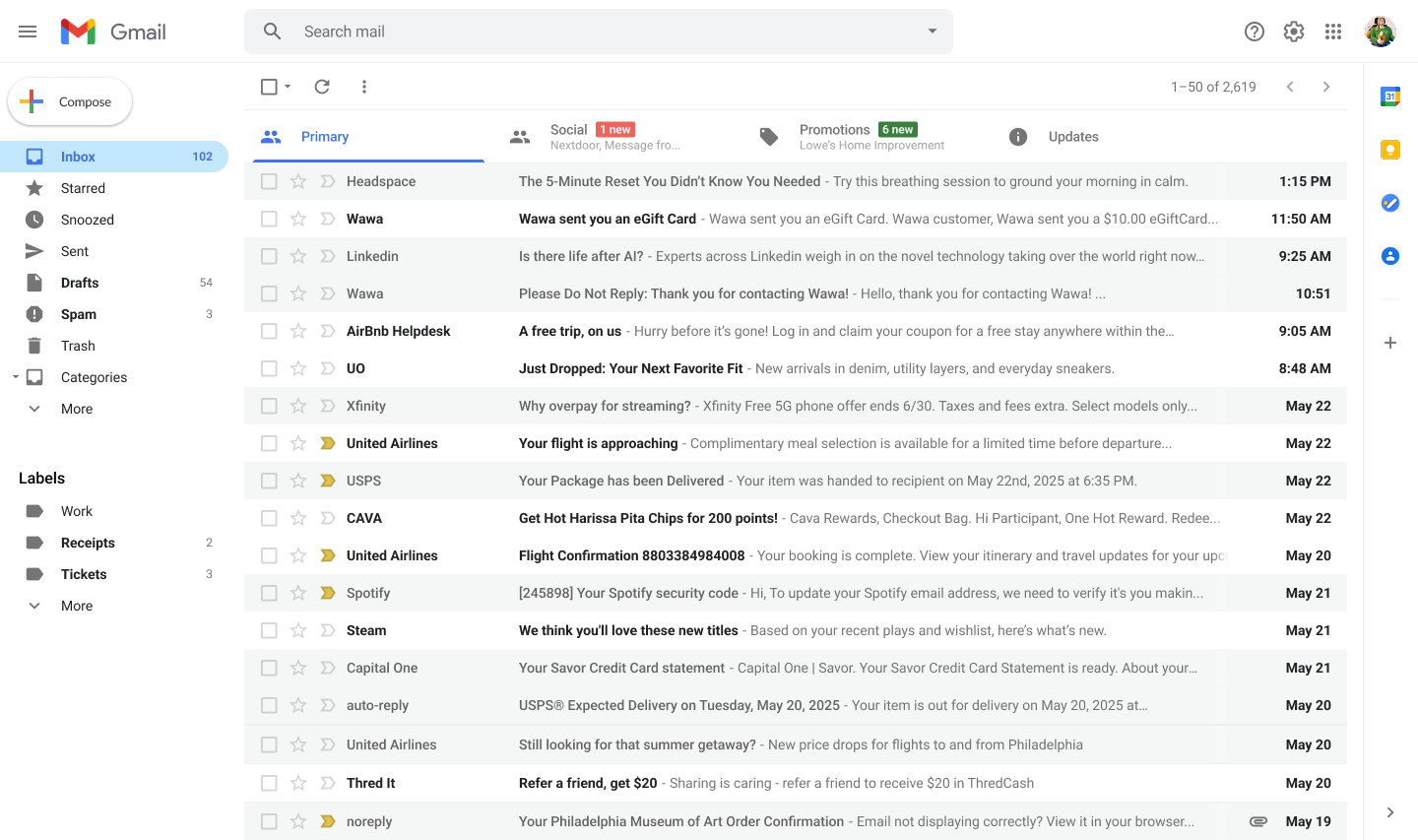Open the three-dot More options menu
Viewport: 1418px width, 840px height.
coord(364,87)
